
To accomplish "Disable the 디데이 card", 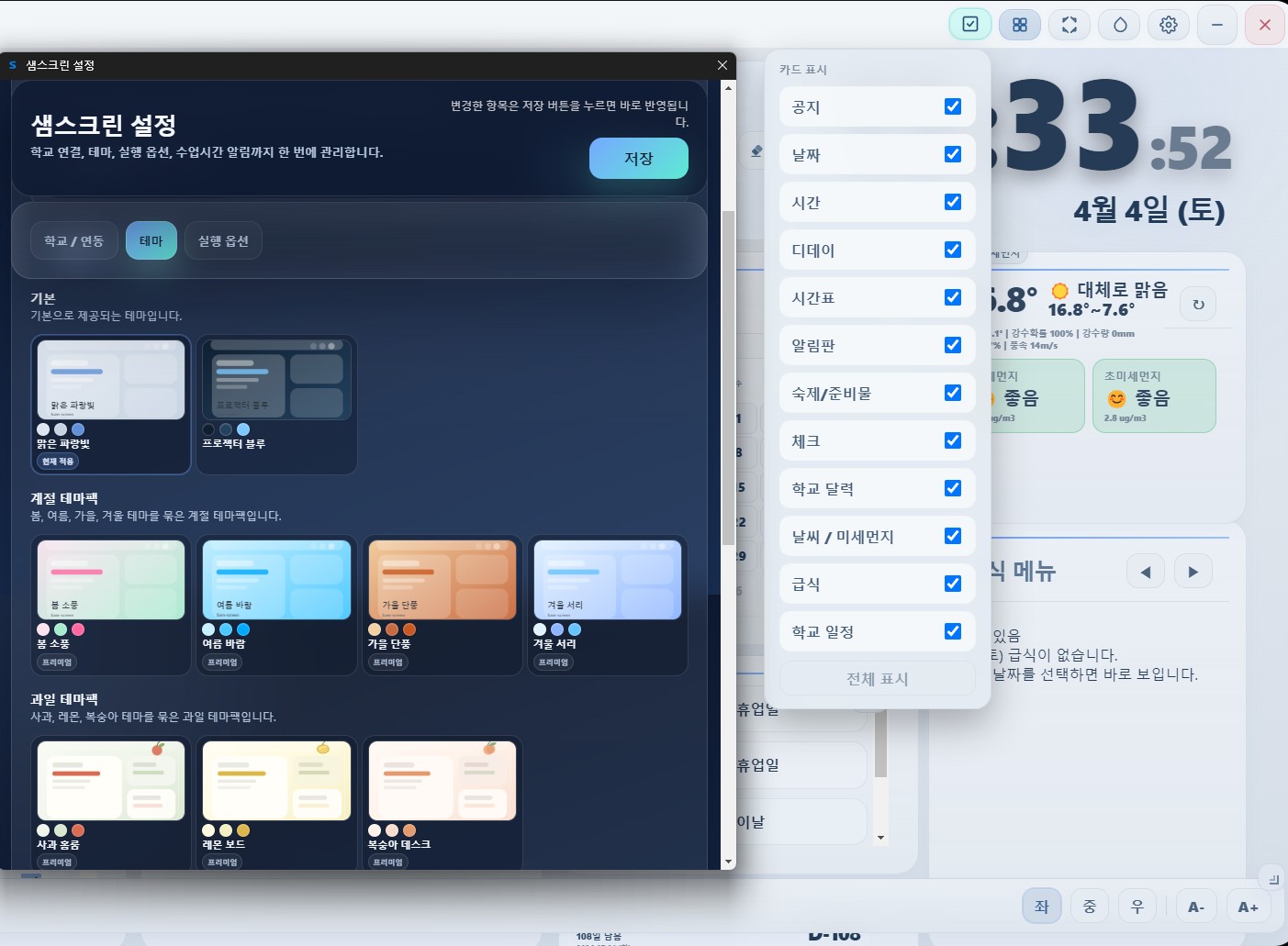I will 952,250.
